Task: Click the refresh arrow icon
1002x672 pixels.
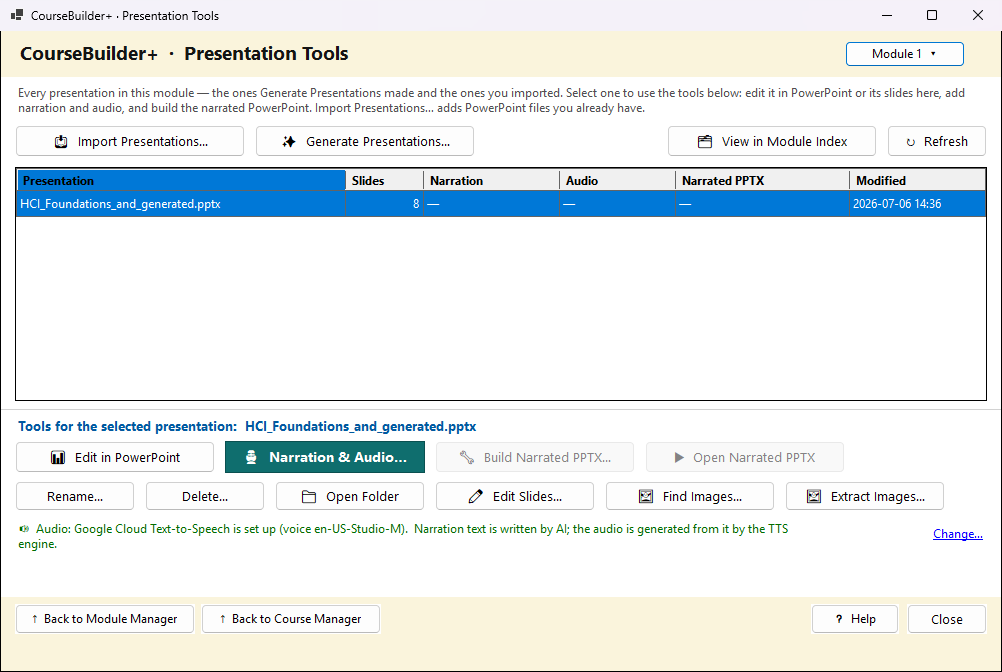Action: click(x=911, y=142)
